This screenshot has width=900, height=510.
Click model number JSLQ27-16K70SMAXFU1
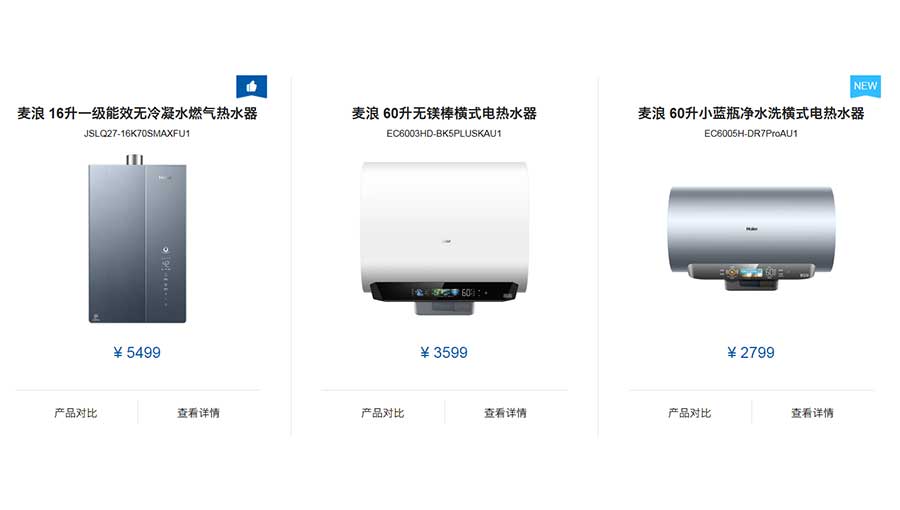point(137,134)
